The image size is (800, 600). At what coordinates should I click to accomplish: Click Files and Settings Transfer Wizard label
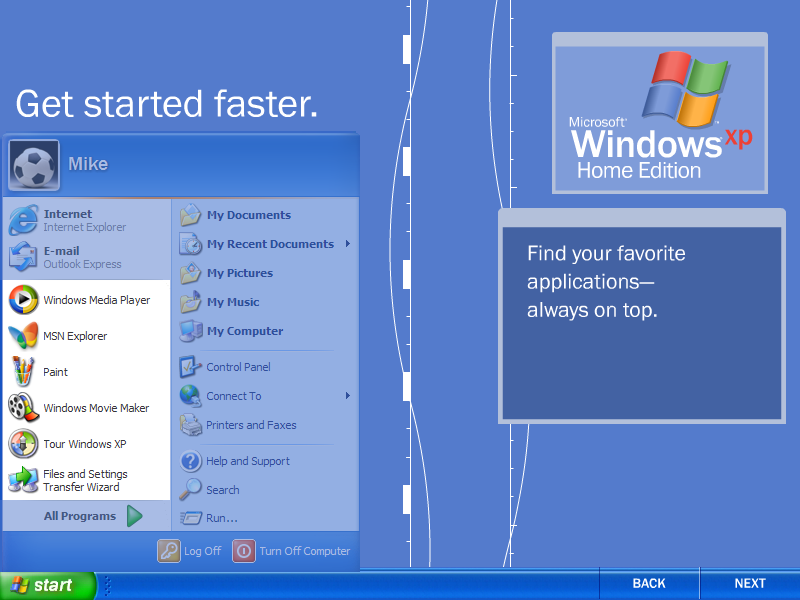(x=85, y=481)
